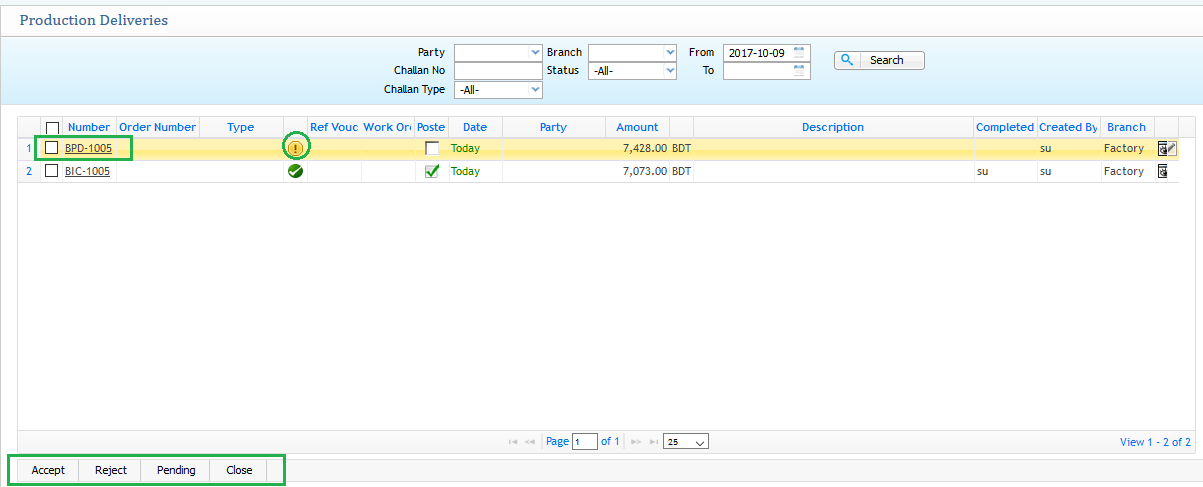Sort by the Branch column header in grid

pyautogui.click(x=1127, y=127)
